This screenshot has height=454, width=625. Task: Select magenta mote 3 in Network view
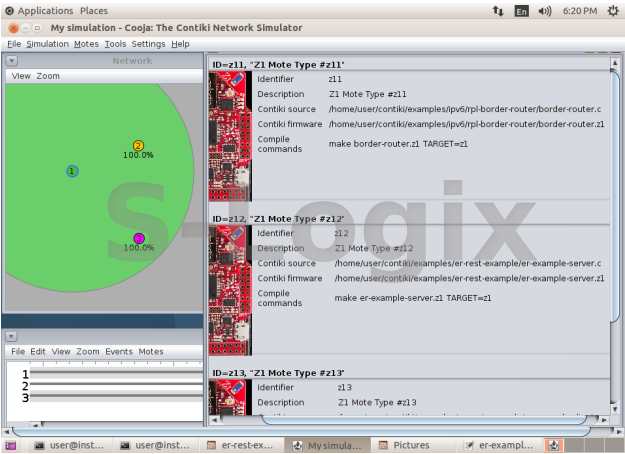coord(139,238)
